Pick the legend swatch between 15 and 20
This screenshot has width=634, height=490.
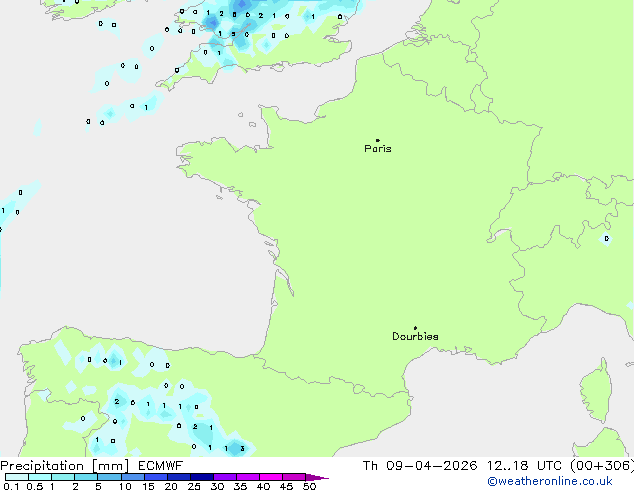[156, 477]
